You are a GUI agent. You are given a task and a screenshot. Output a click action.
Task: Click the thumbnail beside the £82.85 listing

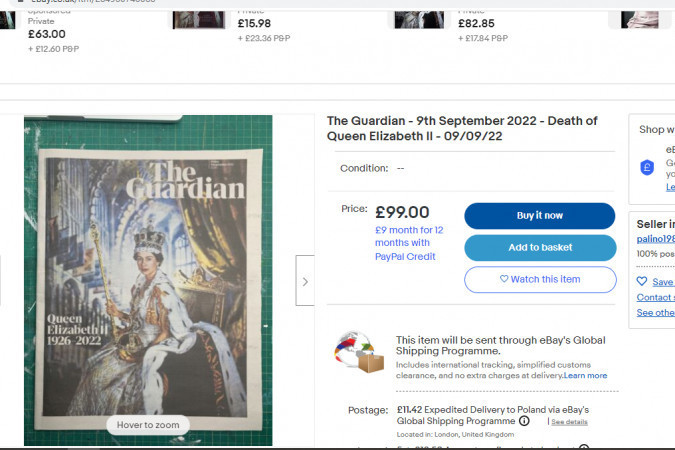coord(417,15)
